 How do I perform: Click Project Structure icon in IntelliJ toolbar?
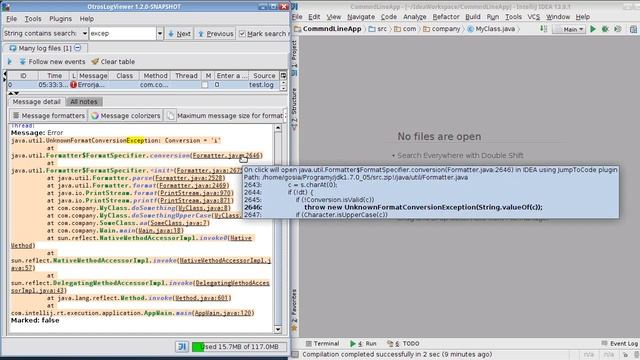pyautogui.click(x=633, y=29)
